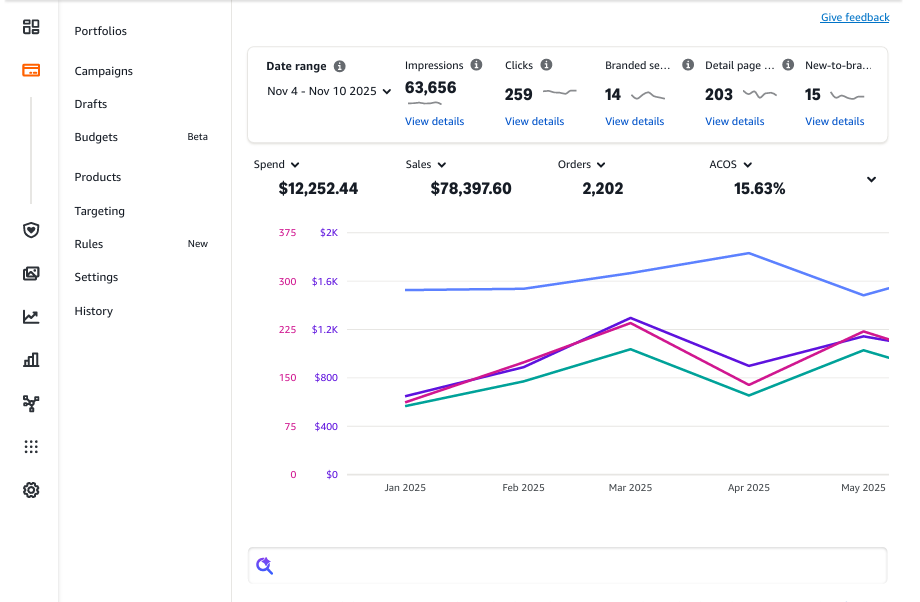
Task: Open the Nov 4 - Nov 10 2025 date dropdown
Action: [329, 91]
